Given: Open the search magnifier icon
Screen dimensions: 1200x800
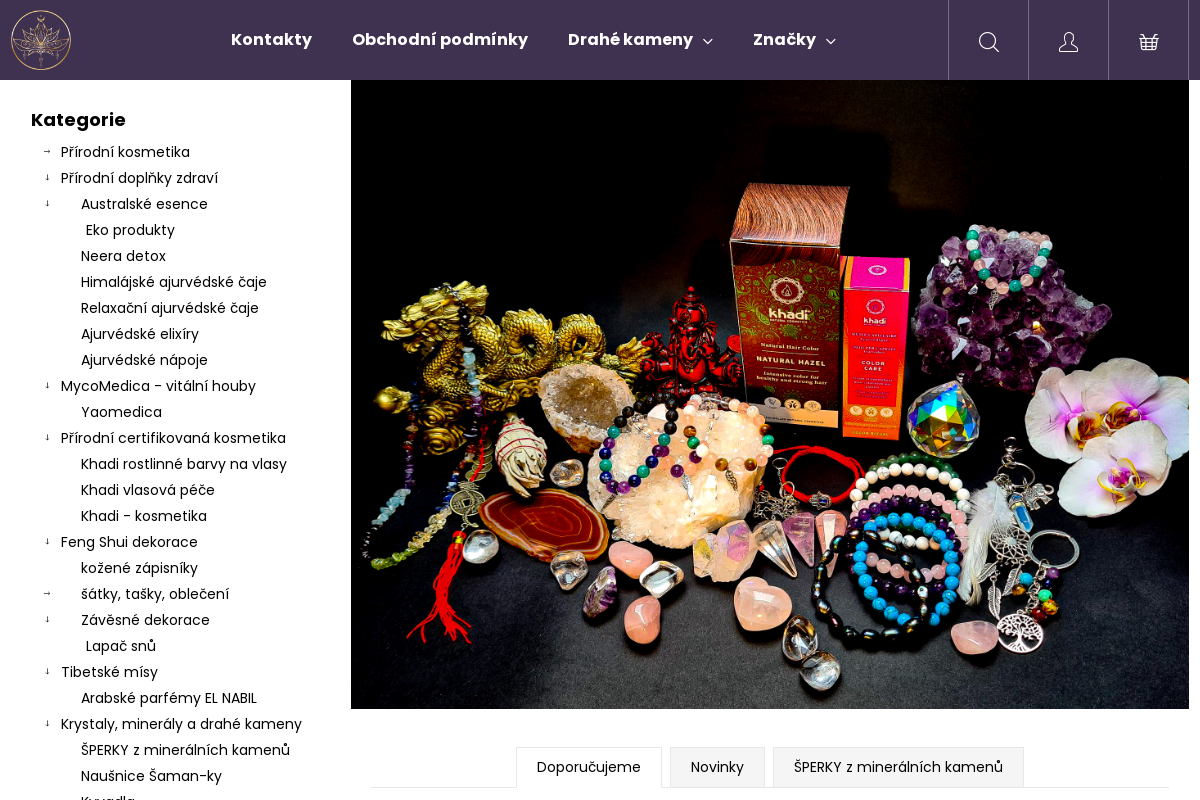Looking at the screenshot, I should (x=988, y=41).
